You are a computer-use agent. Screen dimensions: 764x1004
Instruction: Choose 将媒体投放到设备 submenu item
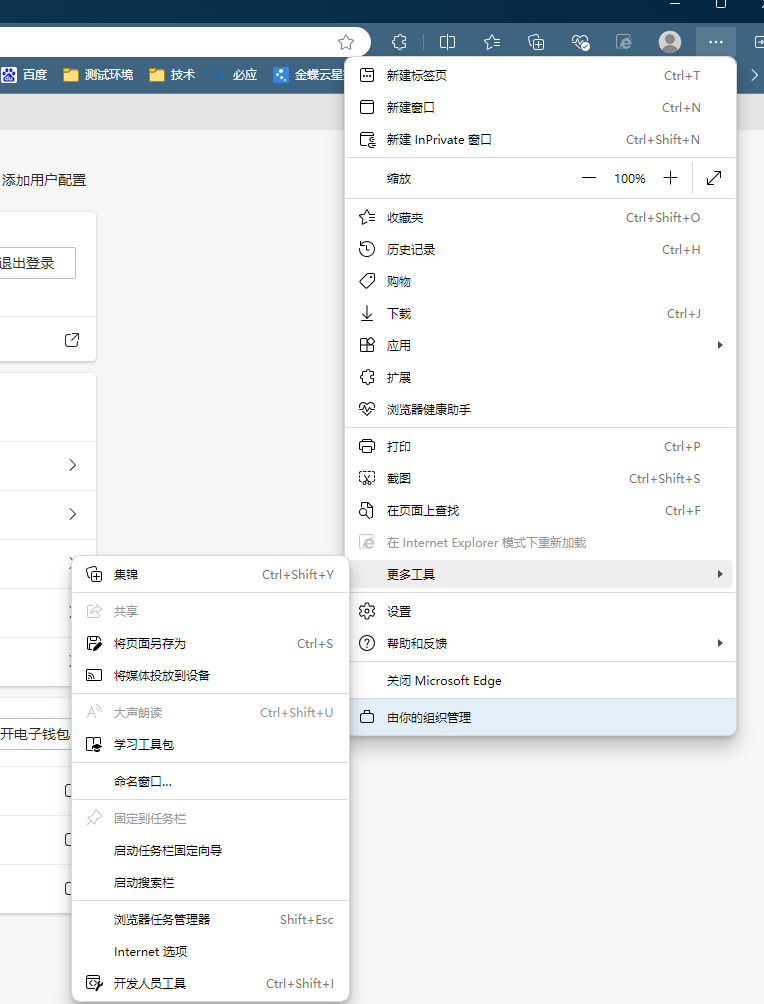[210, 676]
